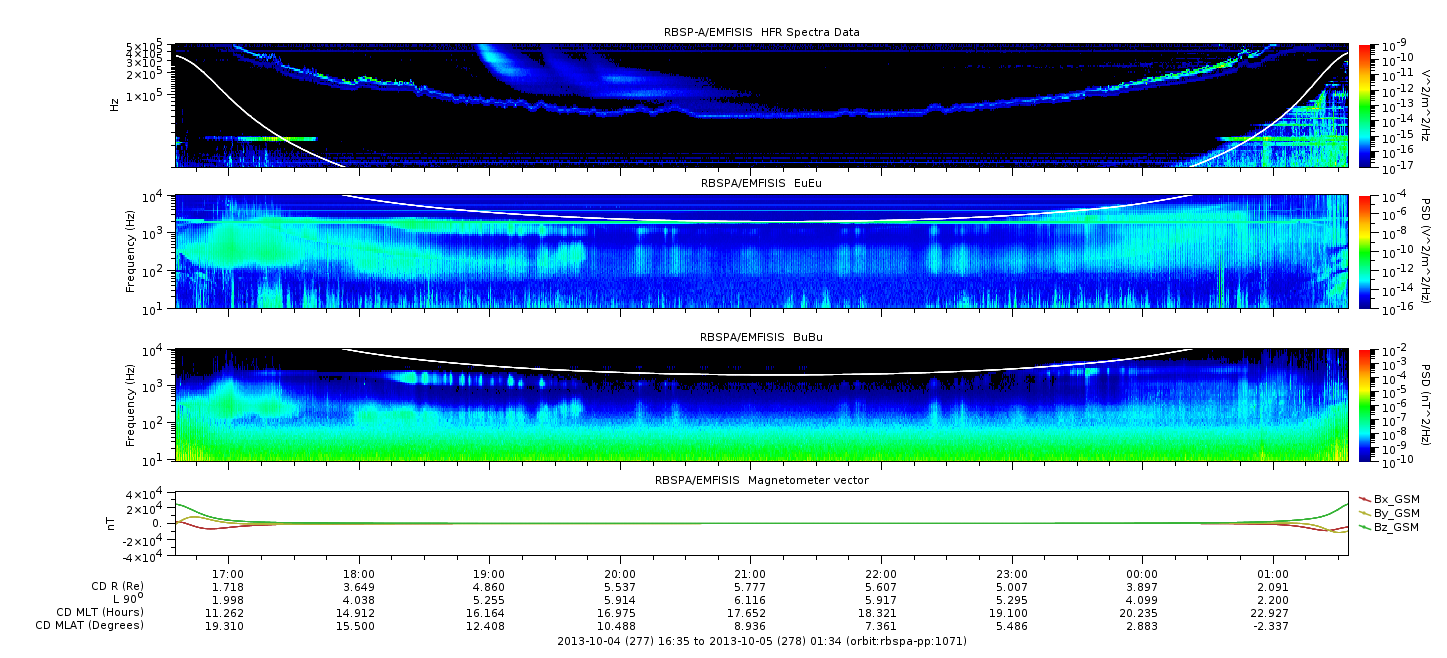
Task: Click the HFR Spectra Data color bar
Action: (x=1366, y=105)
